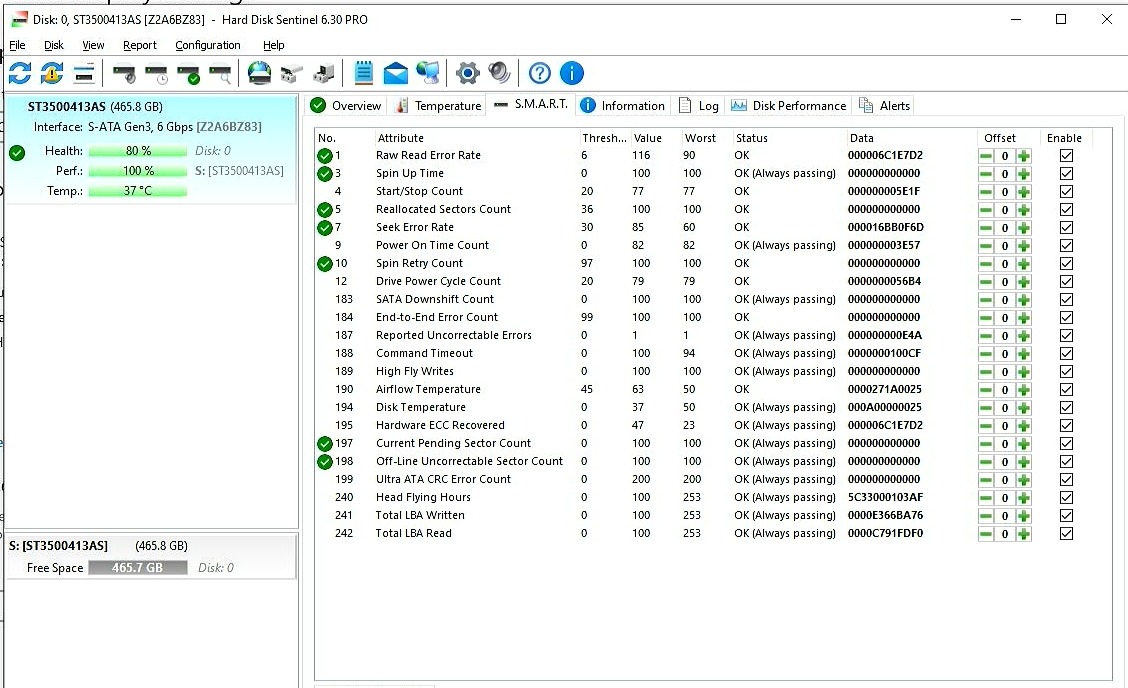This screenshot has height=688, width=1128.
Task: Toggle Enable checkbox for Hardware ECC Recovered
Action: (1066, 425)
